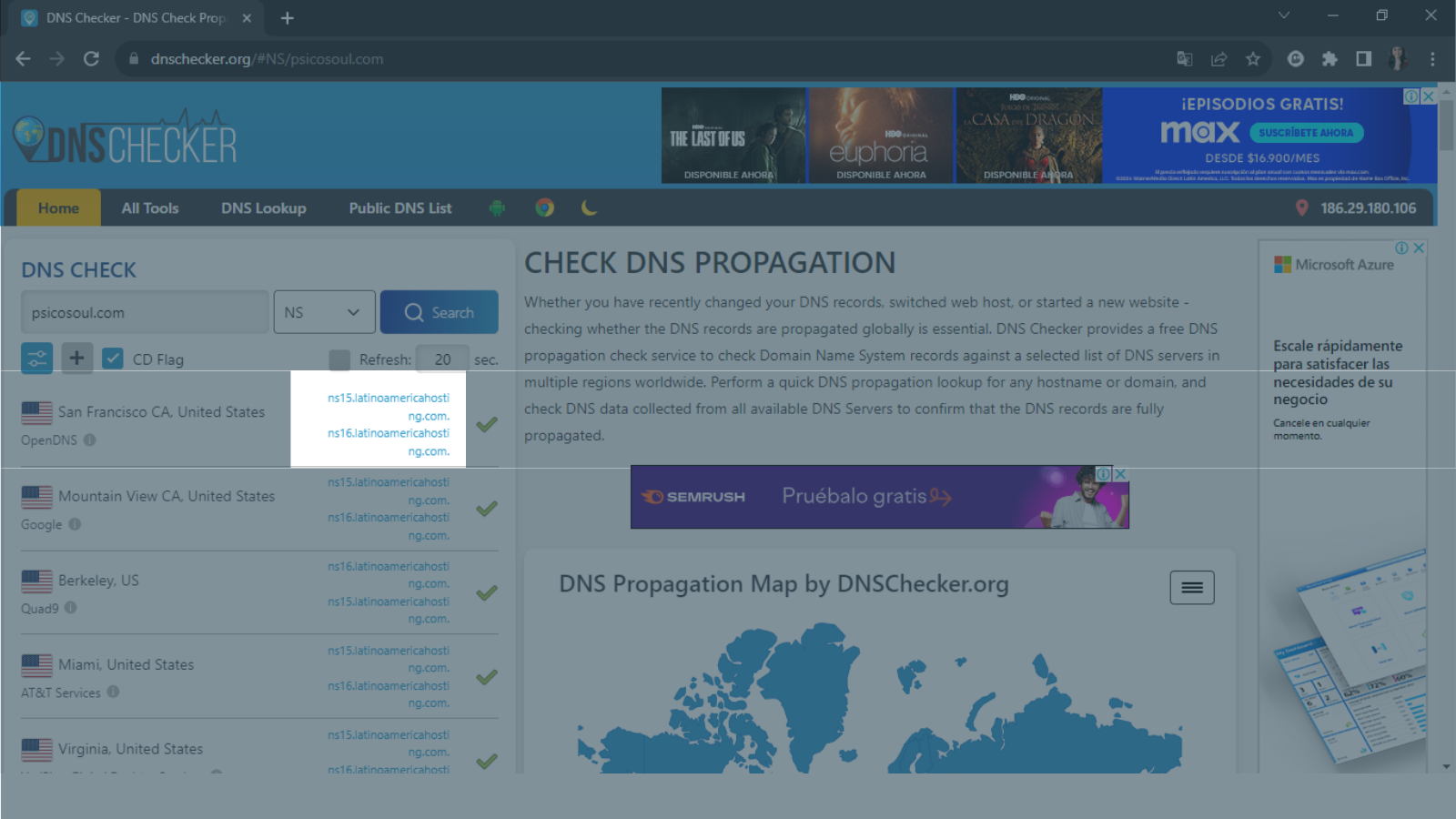1456x819 pixels.
Task: Click the San Francisco green check mark
Action: [x=487, y=424]
